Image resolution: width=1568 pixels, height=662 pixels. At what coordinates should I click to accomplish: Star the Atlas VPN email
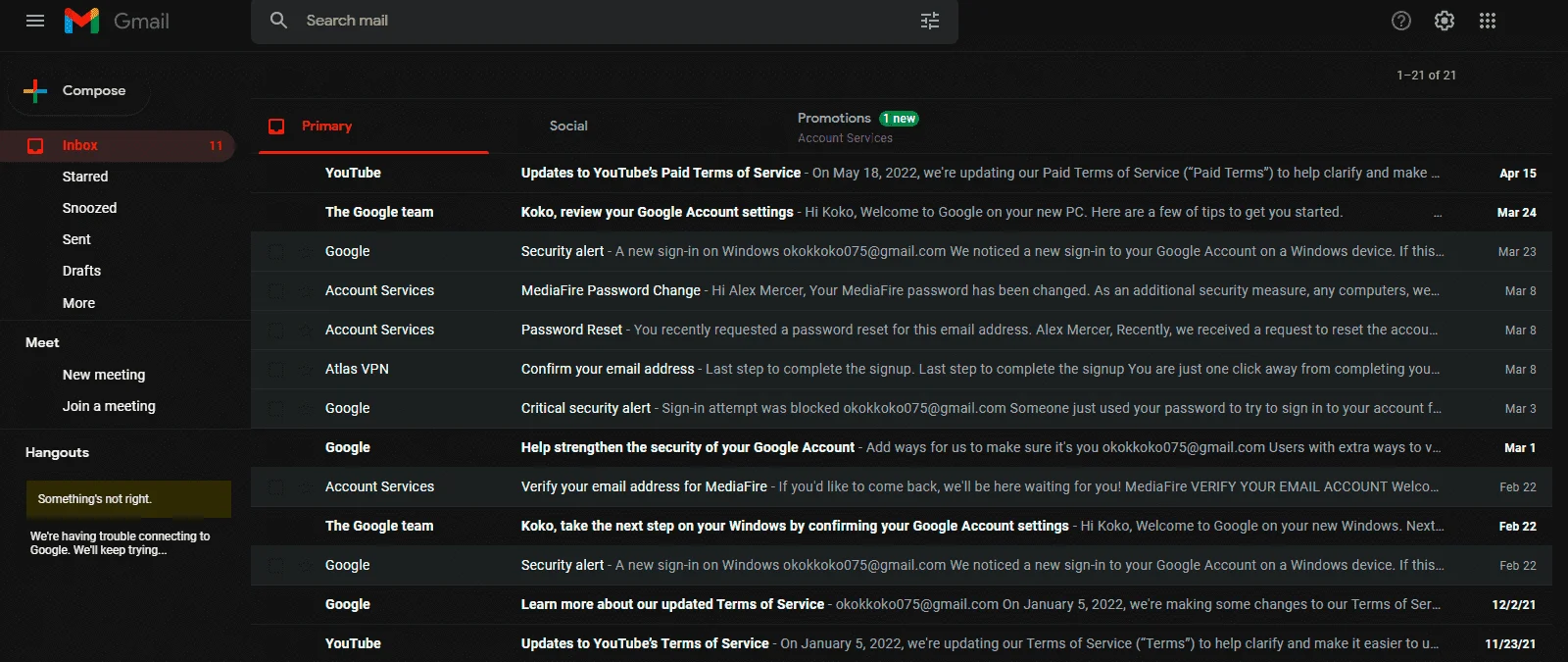[304, 369]
